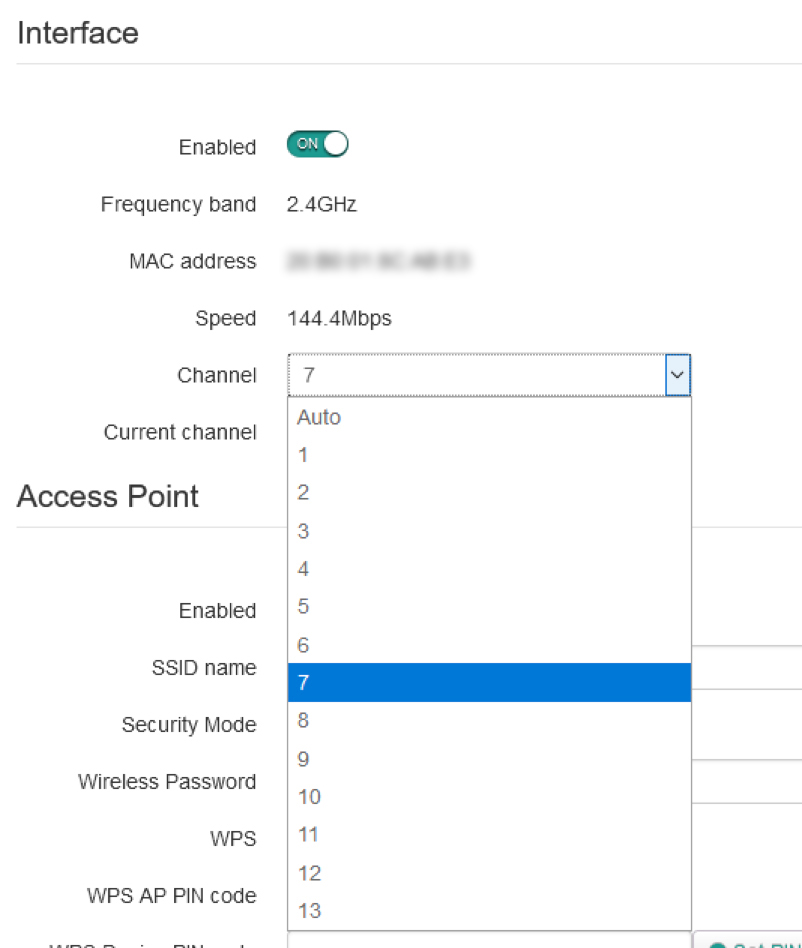Select channel 10 from dropdown
802x948 pixels.
pos(489,797)
